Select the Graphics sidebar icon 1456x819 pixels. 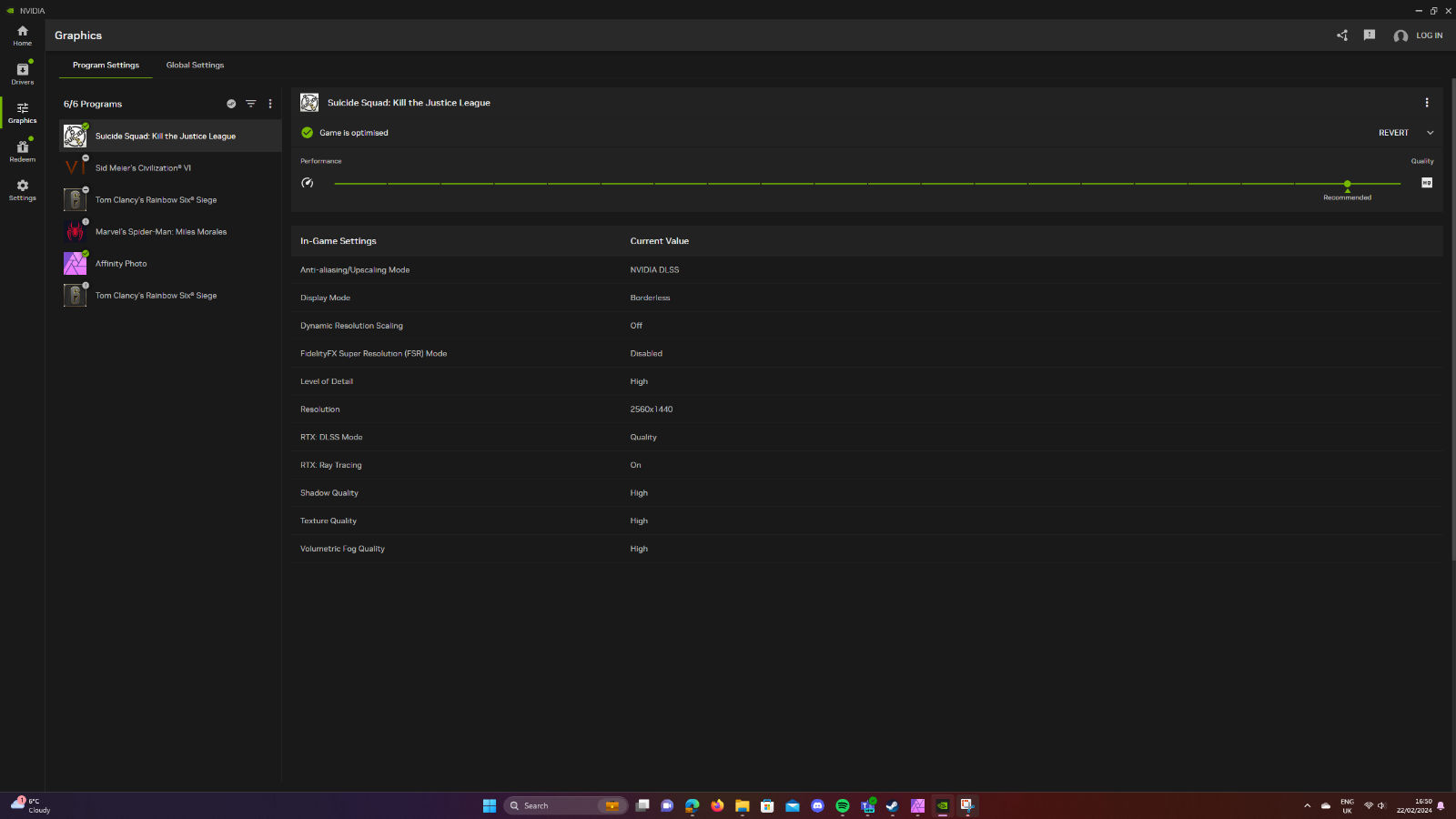[22, 113]
